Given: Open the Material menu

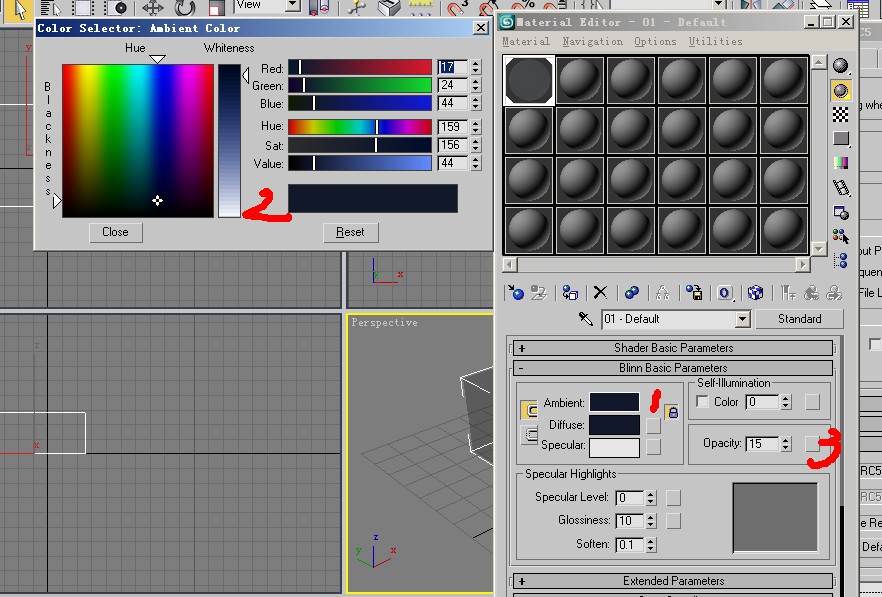Looking at the screenshot, I should pos(526,41).
